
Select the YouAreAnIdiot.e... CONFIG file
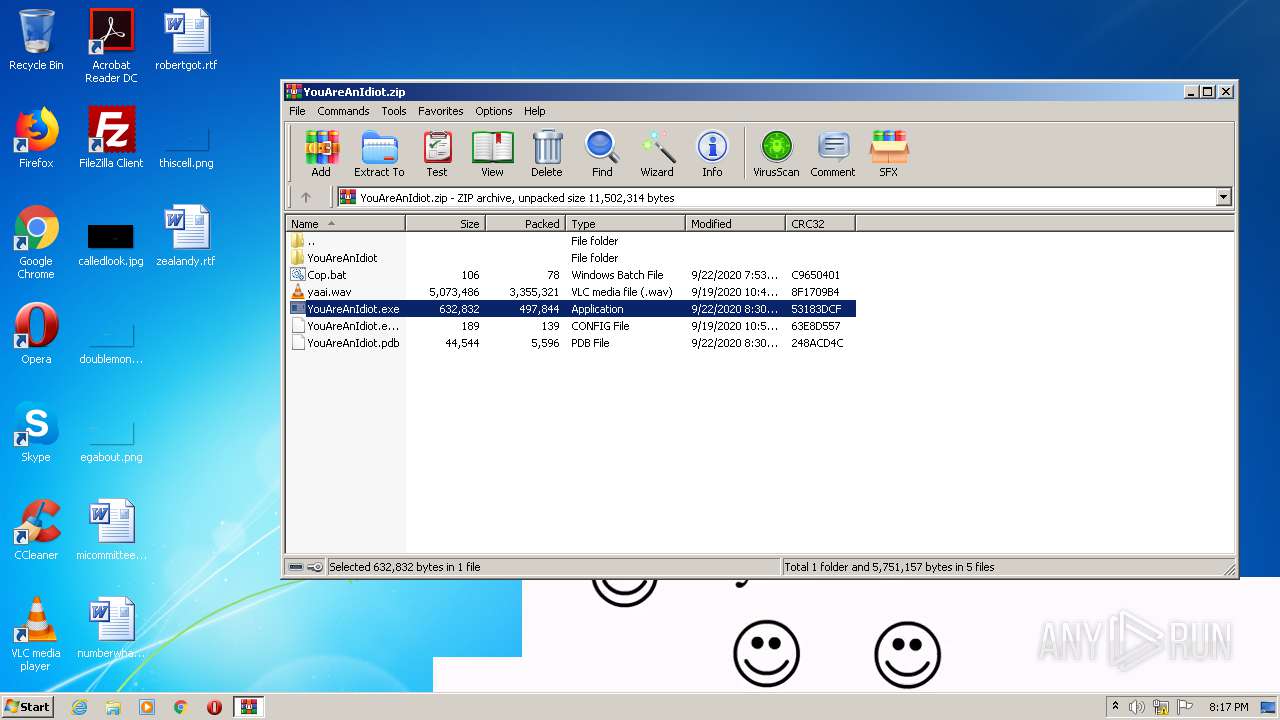(x=571, y=326)
